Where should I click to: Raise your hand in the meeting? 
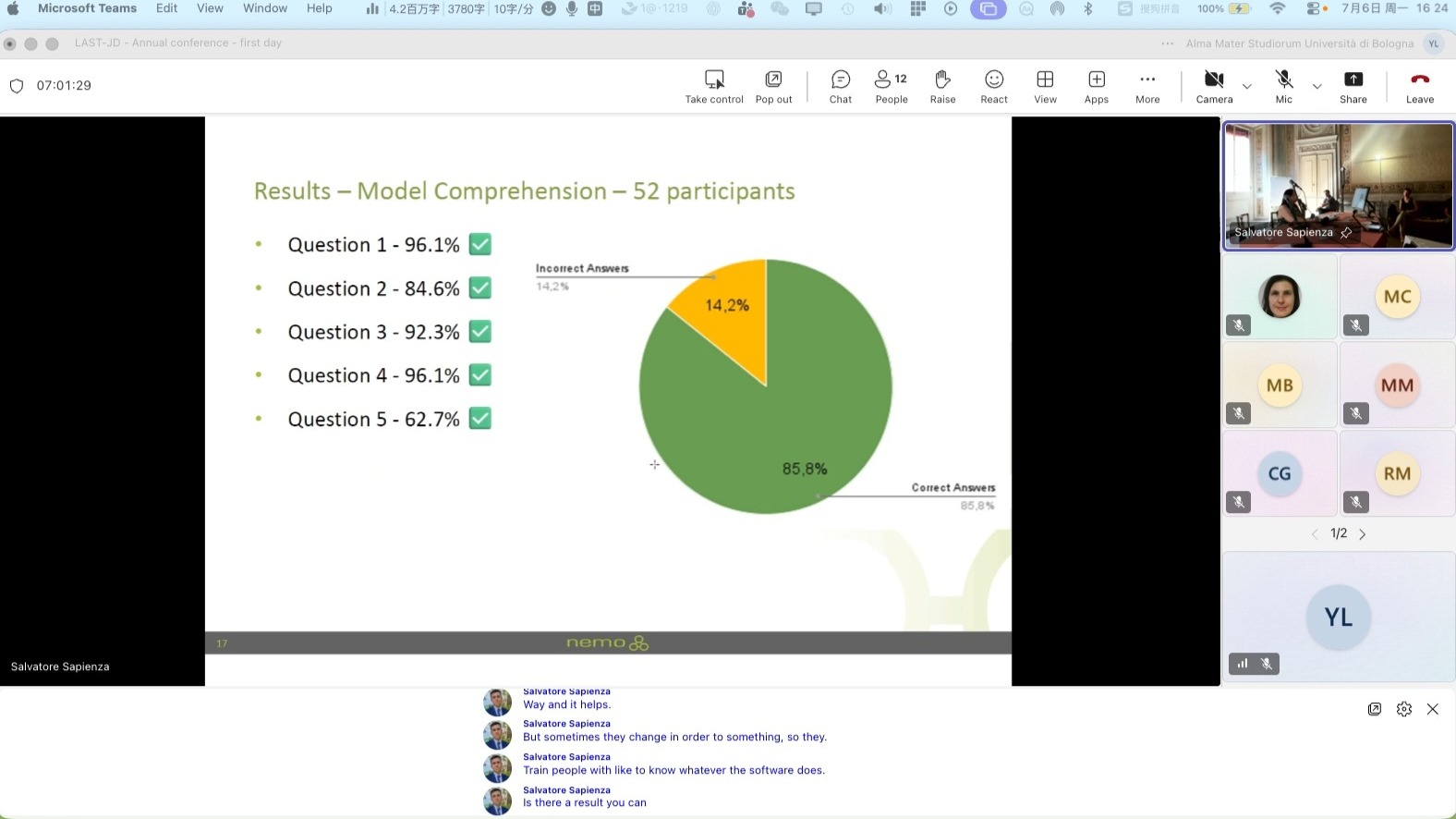[x=942, y=87]
